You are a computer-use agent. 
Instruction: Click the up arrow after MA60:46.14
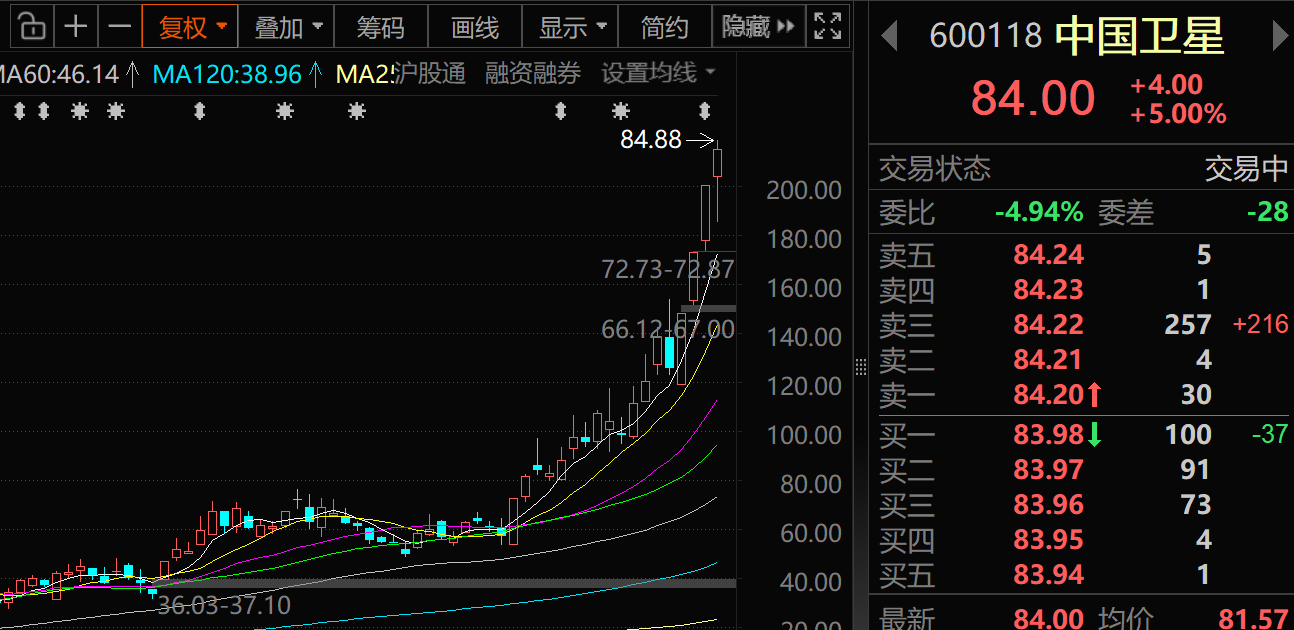click(x=132, y=74)
